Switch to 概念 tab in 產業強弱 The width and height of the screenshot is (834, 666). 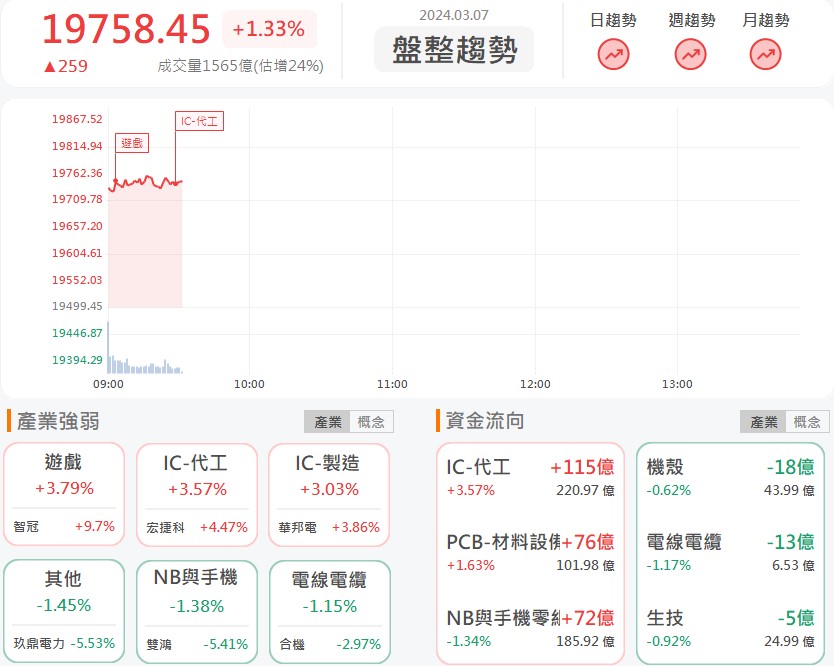pos(371,422)
